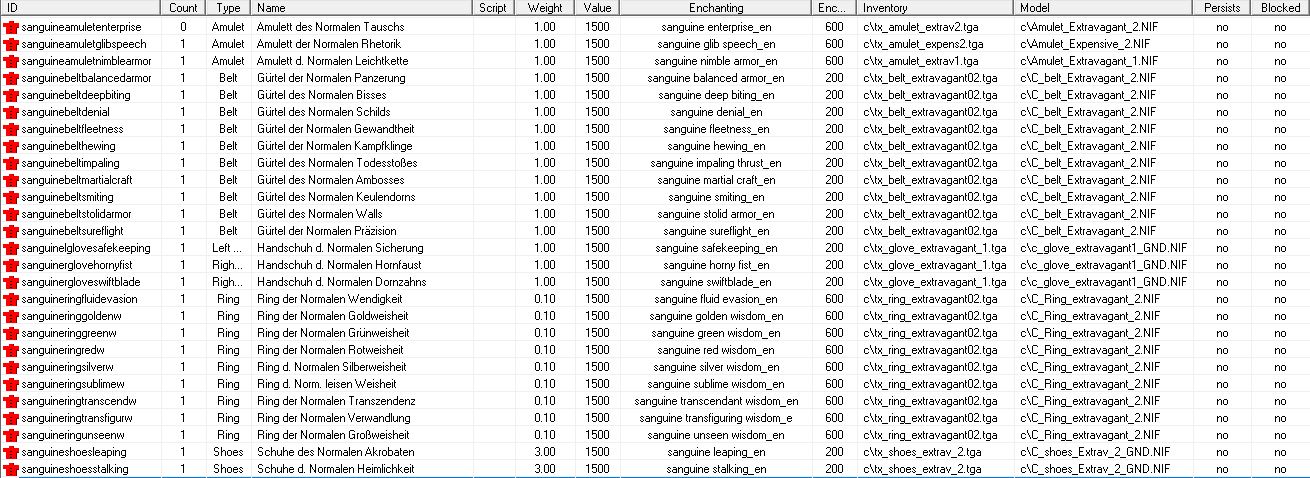Select the icon for sanguinebeltimpaling
This screenshot has width=1310, height=478.
pyautogui.click(x=11, y=163)
